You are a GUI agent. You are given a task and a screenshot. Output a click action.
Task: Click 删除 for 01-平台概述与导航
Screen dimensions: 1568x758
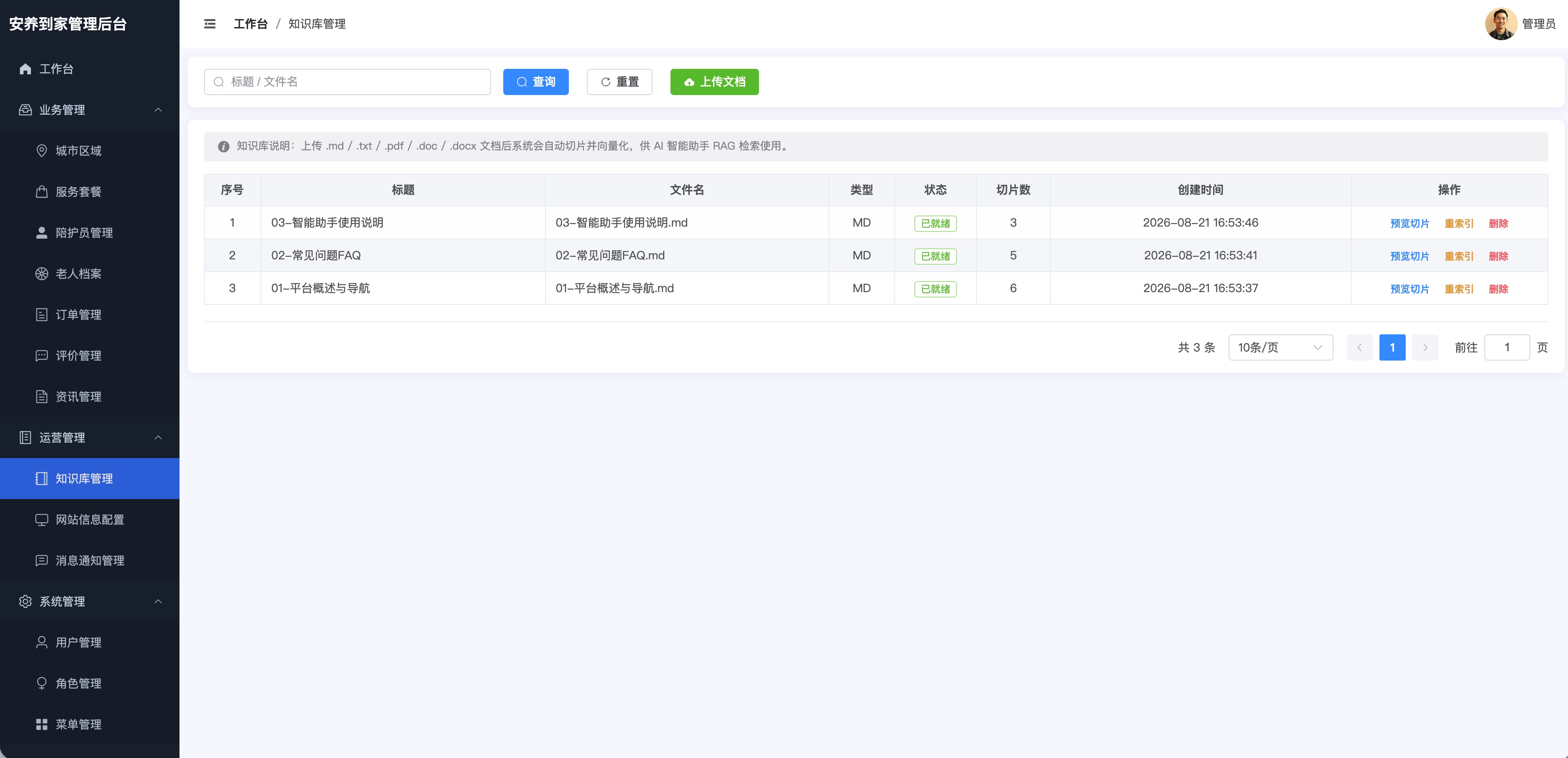point(1498,289)
